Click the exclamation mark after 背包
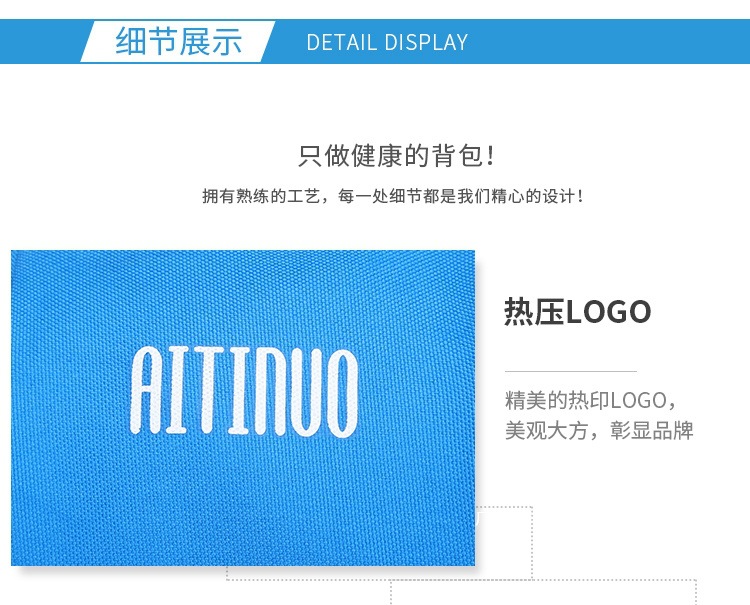 [x=490, y=156]
